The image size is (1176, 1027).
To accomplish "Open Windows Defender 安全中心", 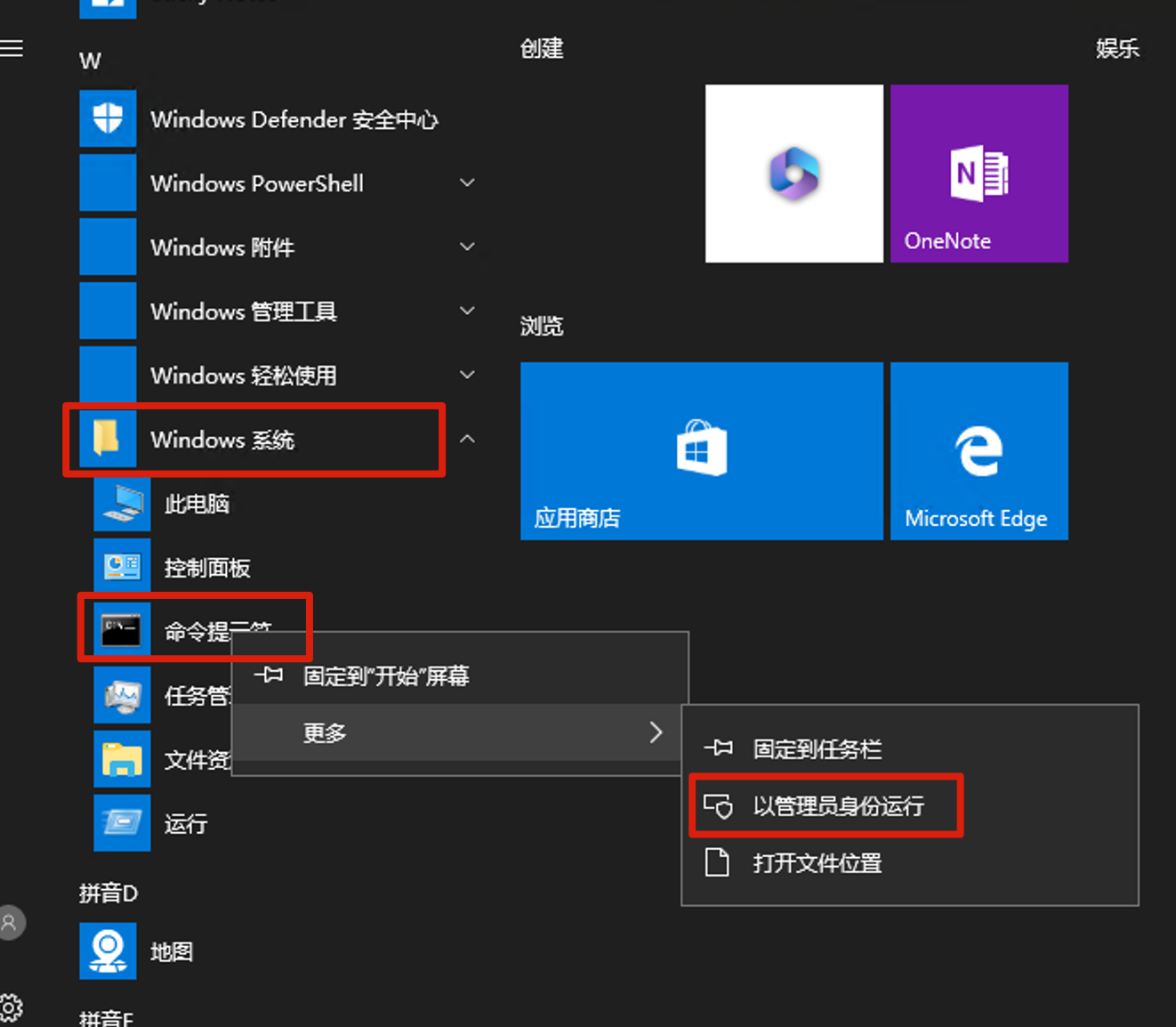I will (294, 119).
